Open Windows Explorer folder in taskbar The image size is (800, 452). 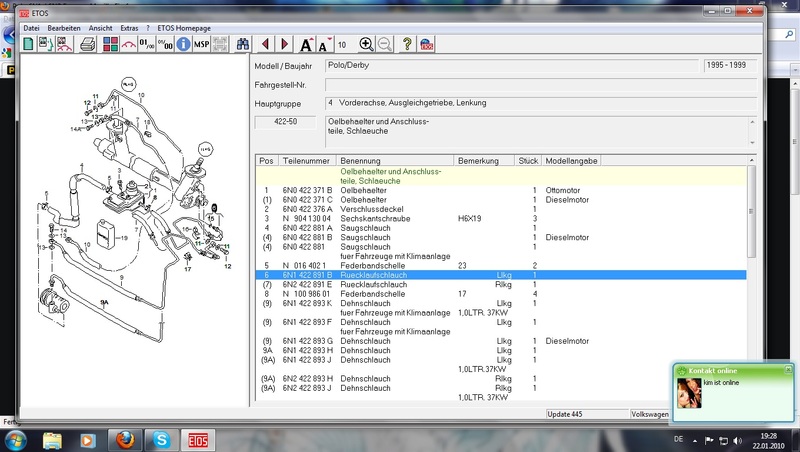coord(52,440)
